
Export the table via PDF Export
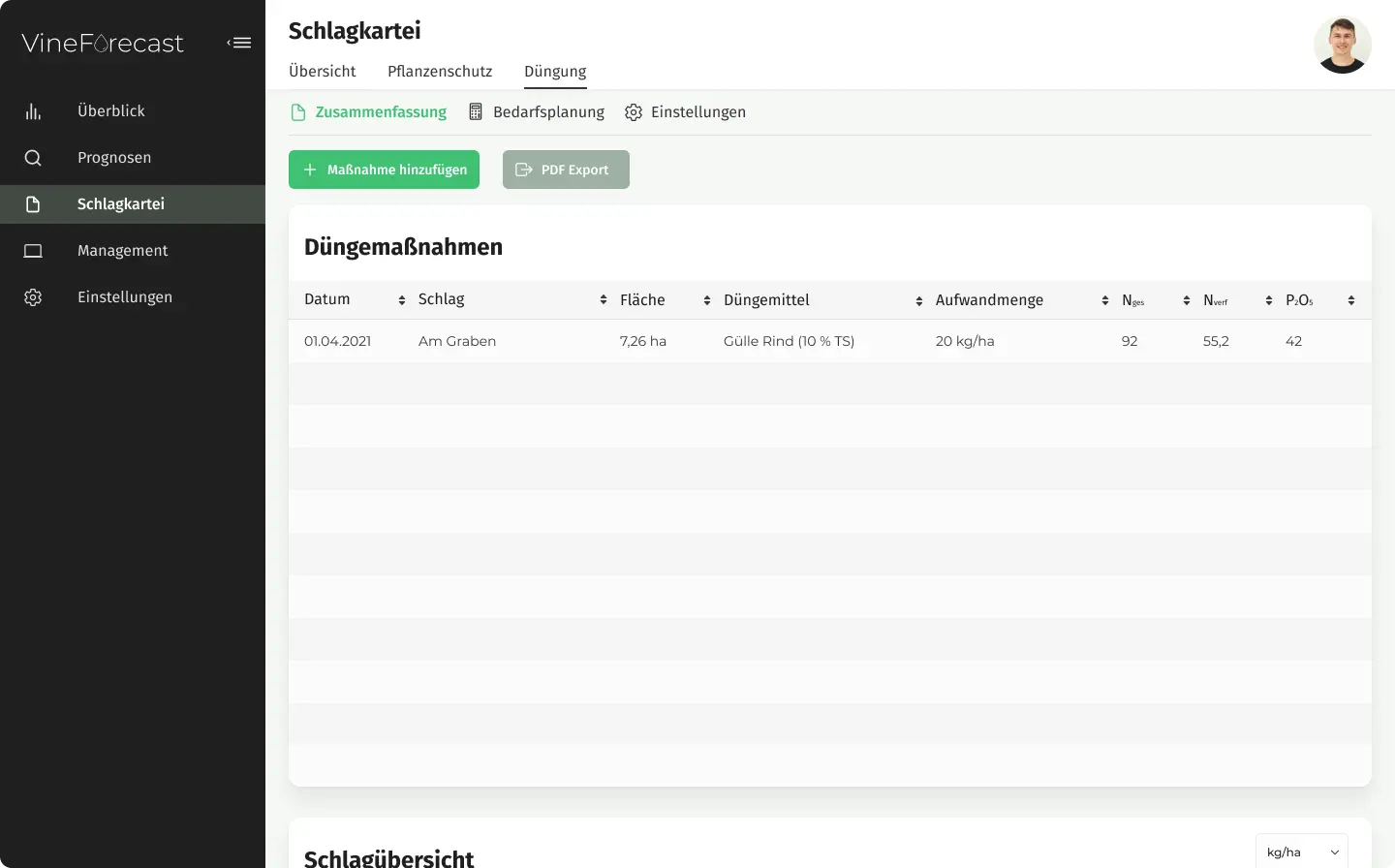pos(566,170)
